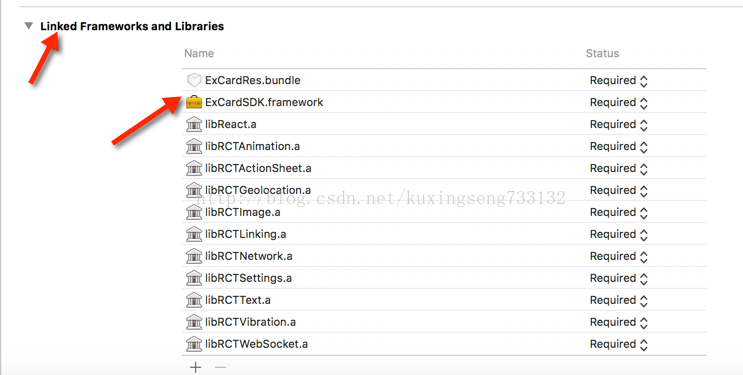Viewport: 743px width, 375px height.
Task: Click the libRCTGeolocation.a library icon
Action: [x=194, y=190]
